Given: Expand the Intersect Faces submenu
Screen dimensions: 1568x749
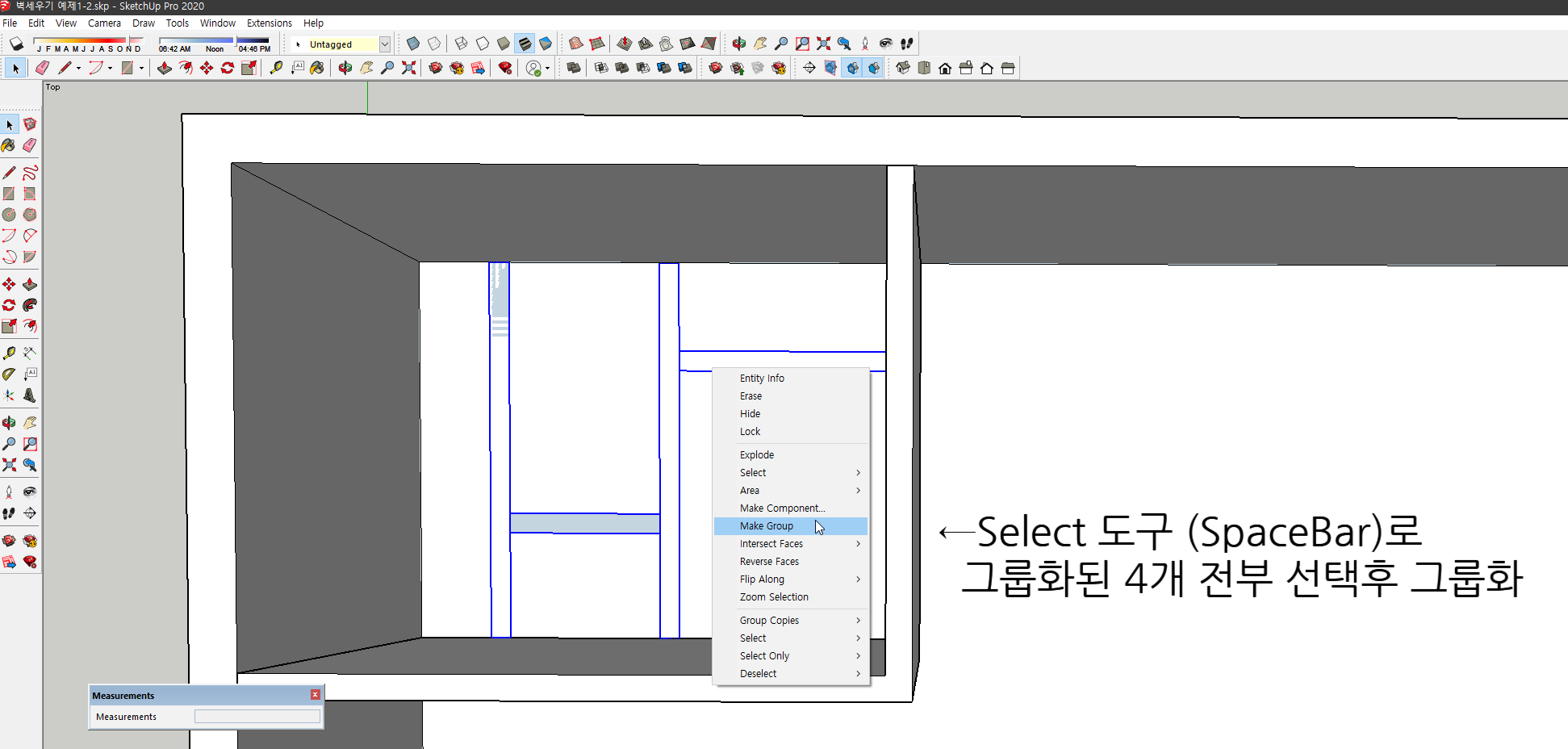Looking at the screenshot, I should [791, 543].
